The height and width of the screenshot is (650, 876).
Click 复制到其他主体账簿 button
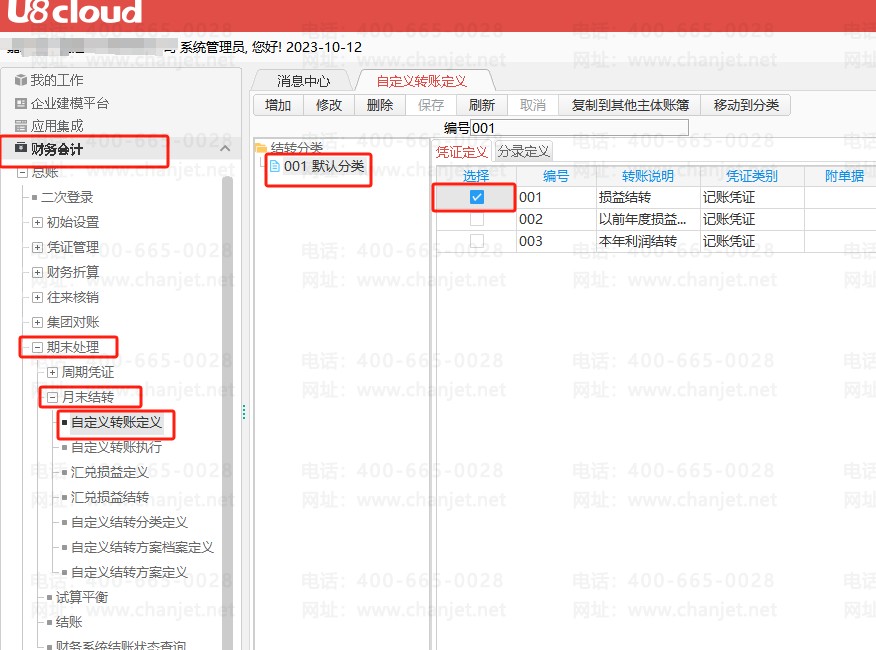click(x=629, y=105)
